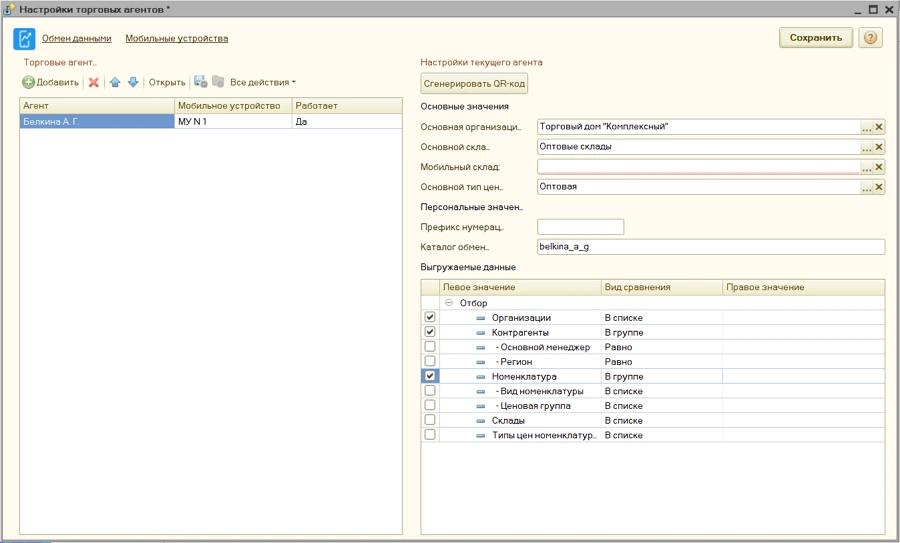Click the Работает column header
The image size is (900, 543).
click(347, 106)
